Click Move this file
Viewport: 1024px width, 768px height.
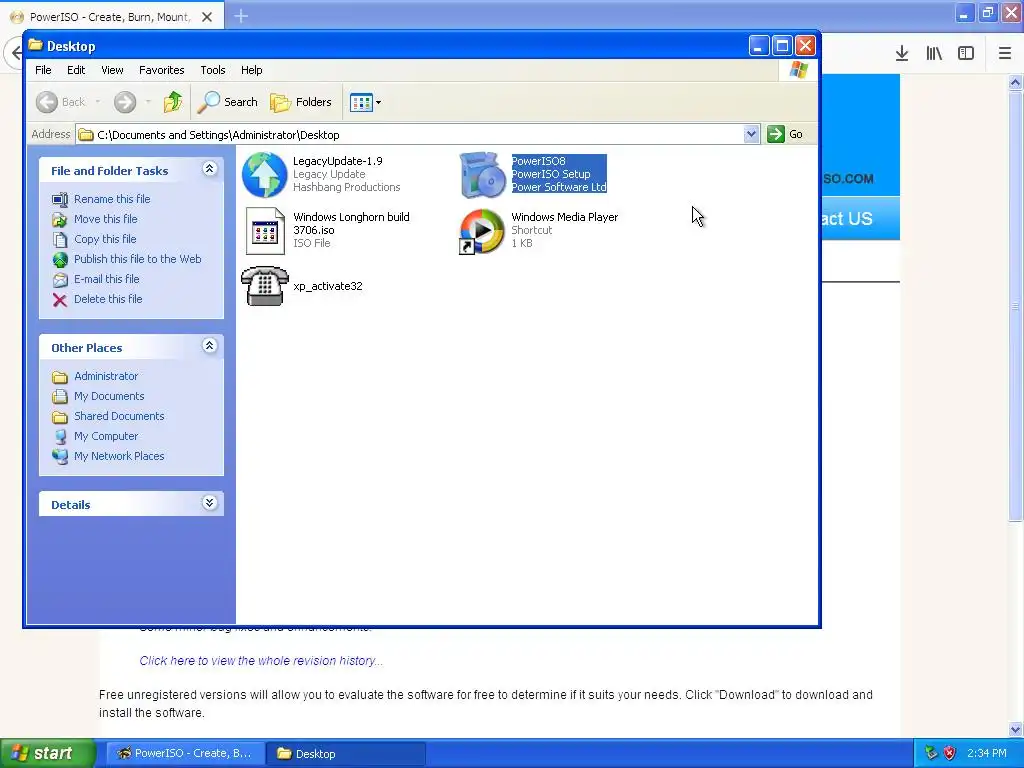105,219
